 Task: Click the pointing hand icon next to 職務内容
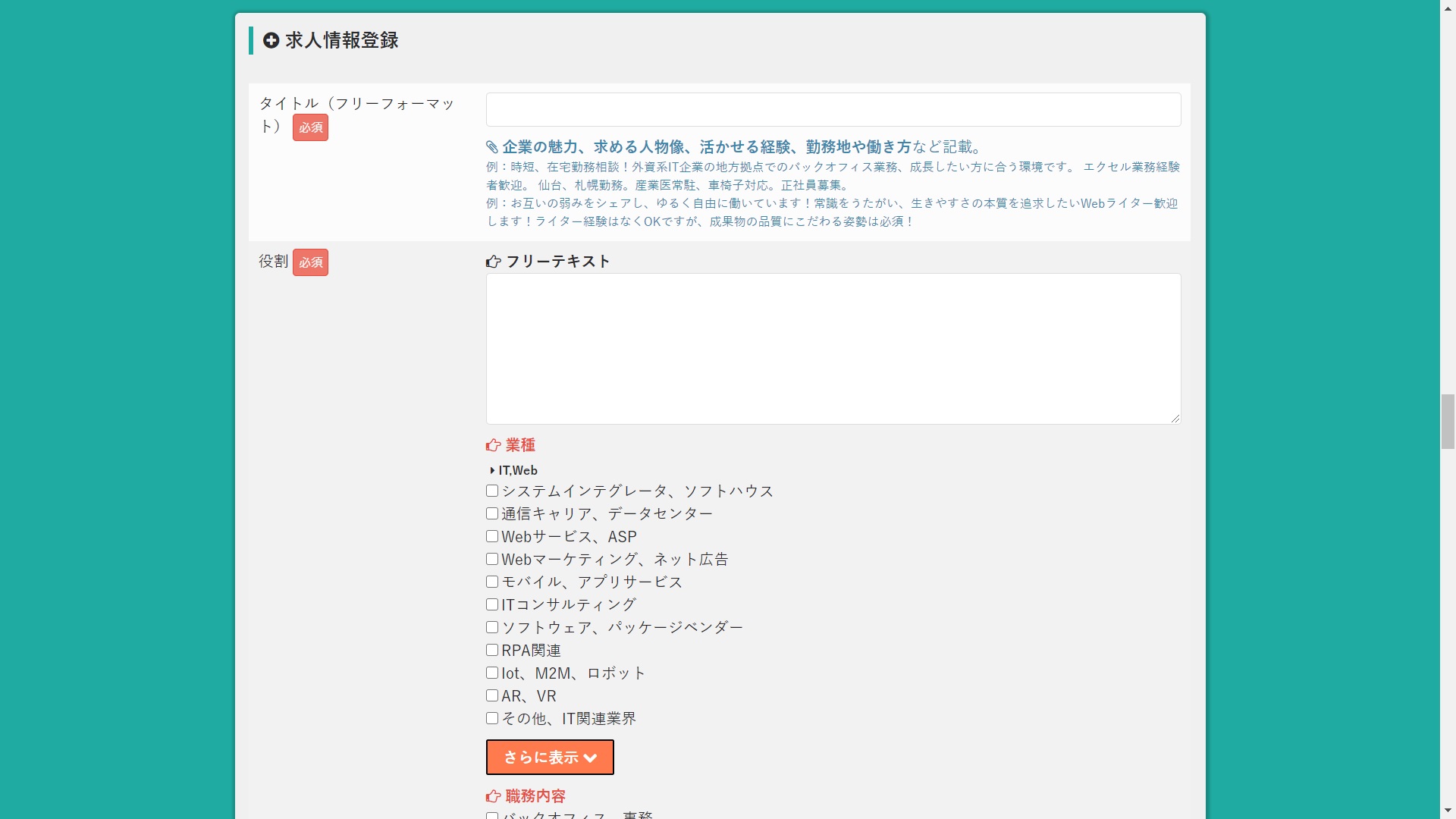[x=493, y=796]
